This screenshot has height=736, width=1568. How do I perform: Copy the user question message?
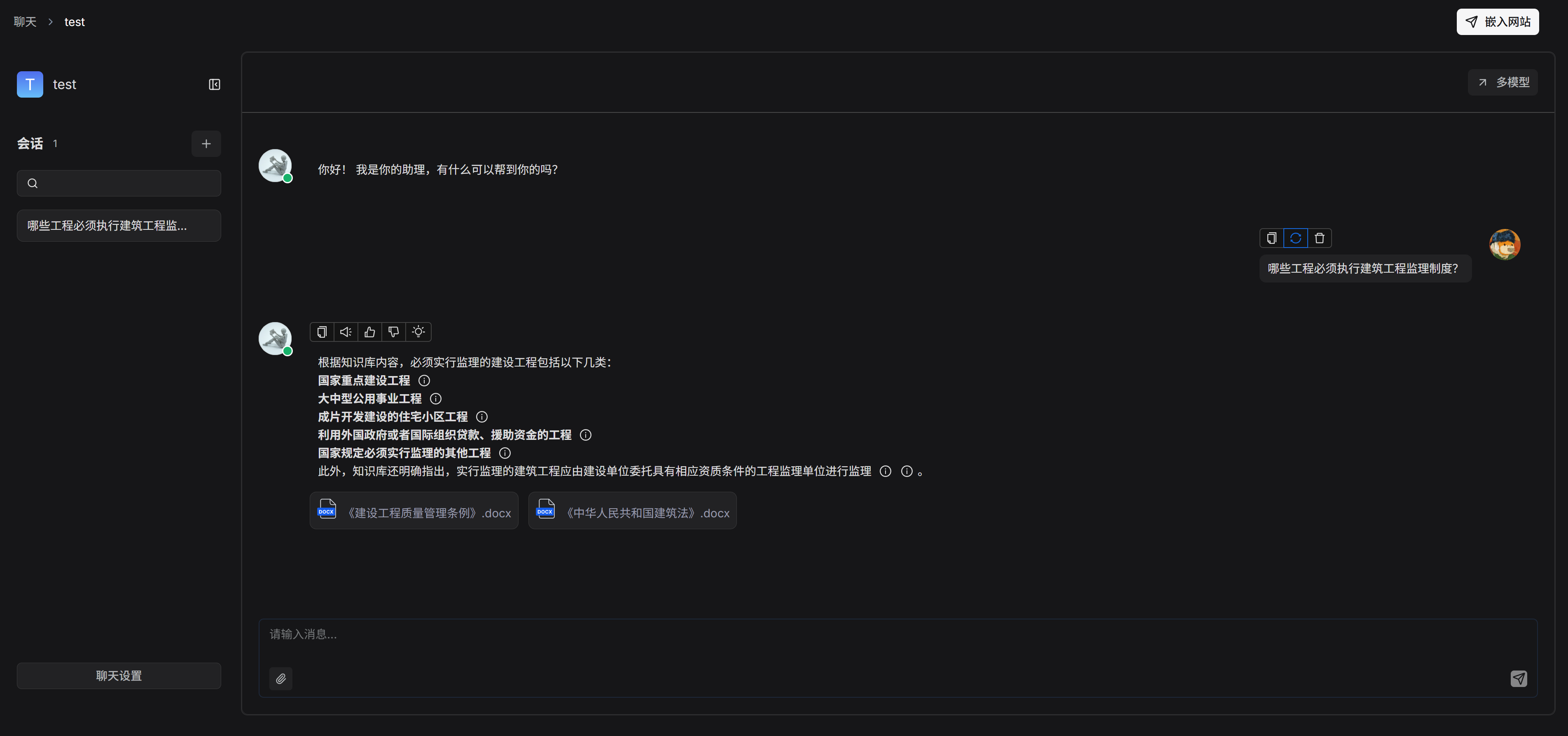1271,238
